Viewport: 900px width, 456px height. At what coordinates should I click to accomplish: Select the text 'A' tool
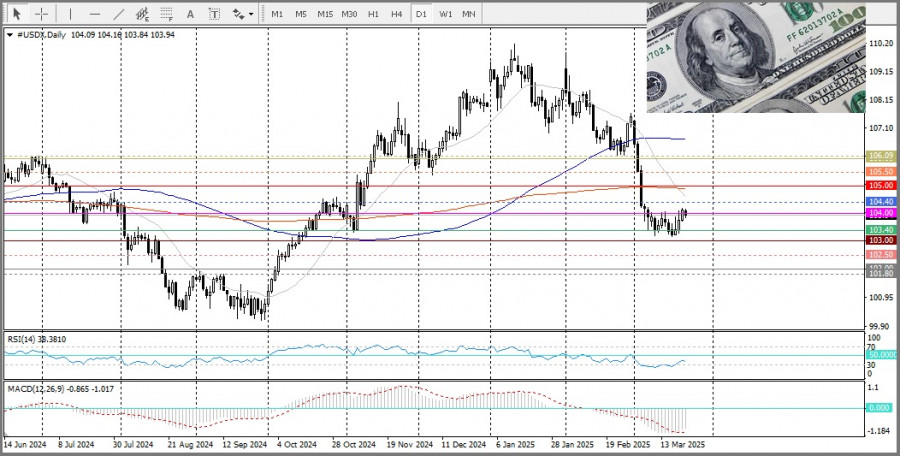coord(192,14)
